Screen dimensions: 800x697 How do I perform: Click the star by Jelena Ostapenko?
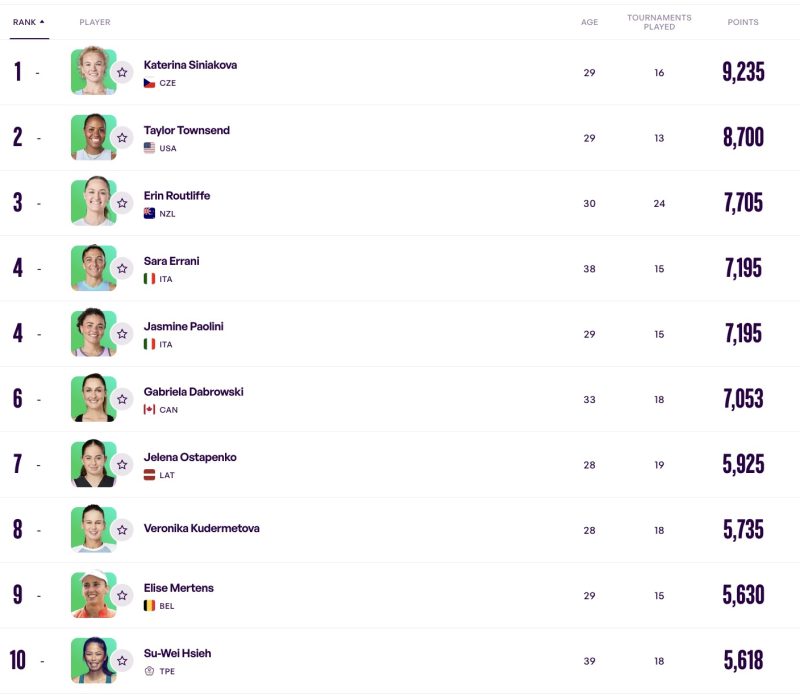pos(122,464)
